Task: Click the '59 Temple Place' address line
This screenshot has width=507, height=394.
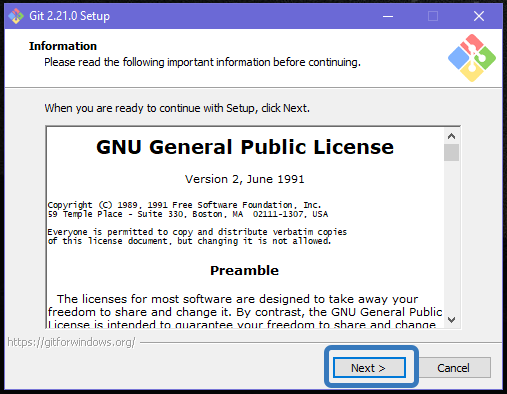Action: coord(188,214)
